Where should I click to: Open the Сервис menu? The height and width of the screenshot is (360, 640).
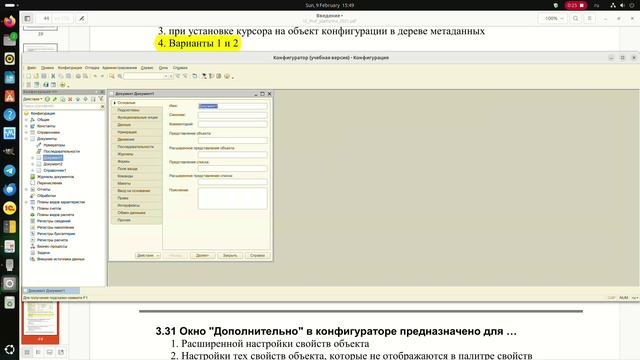(x=147, y=68)
